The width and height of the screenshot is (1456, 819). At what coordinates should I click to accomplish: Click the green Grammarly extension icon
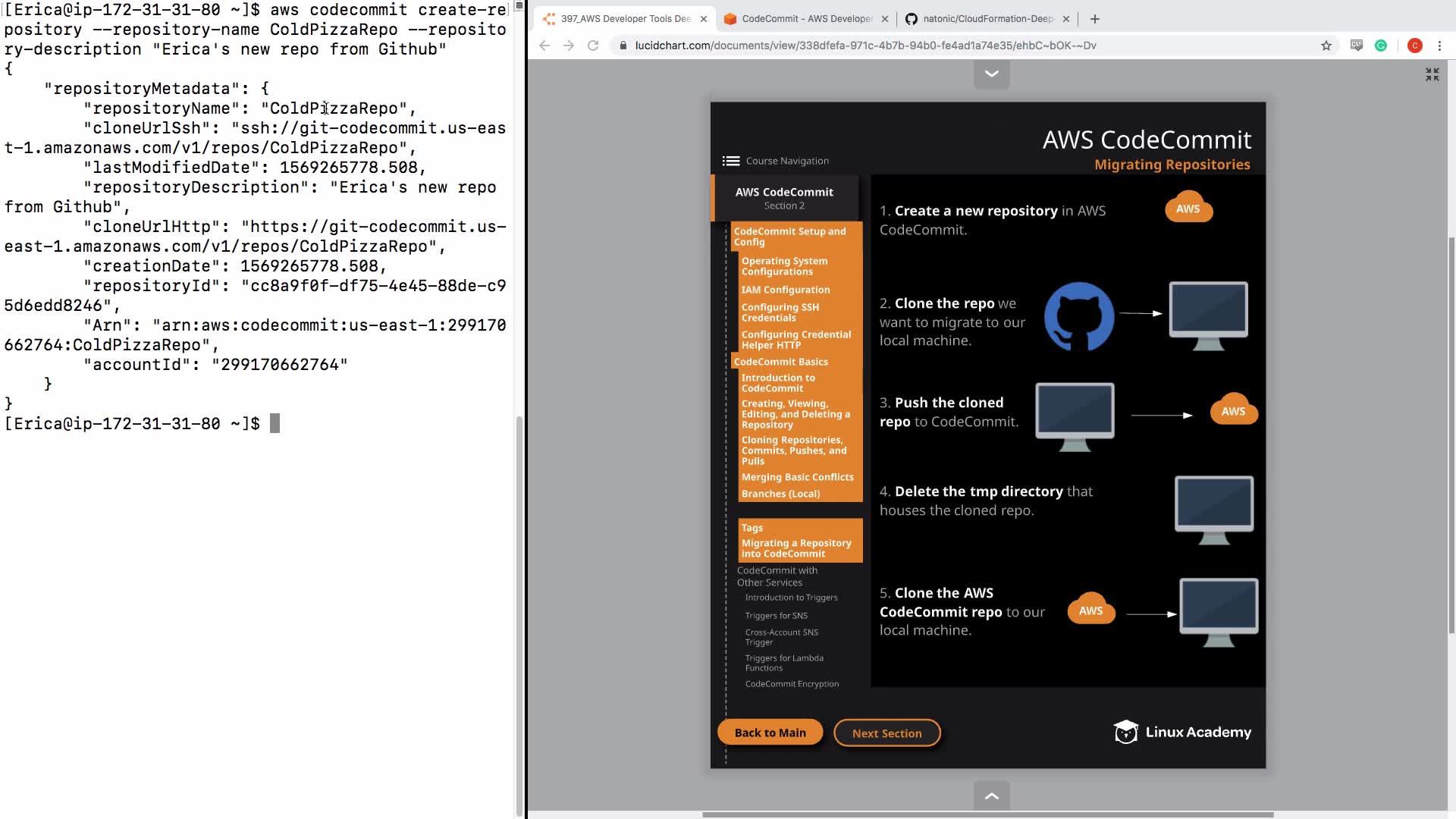pyautogui.click(x=1381, y=45)
